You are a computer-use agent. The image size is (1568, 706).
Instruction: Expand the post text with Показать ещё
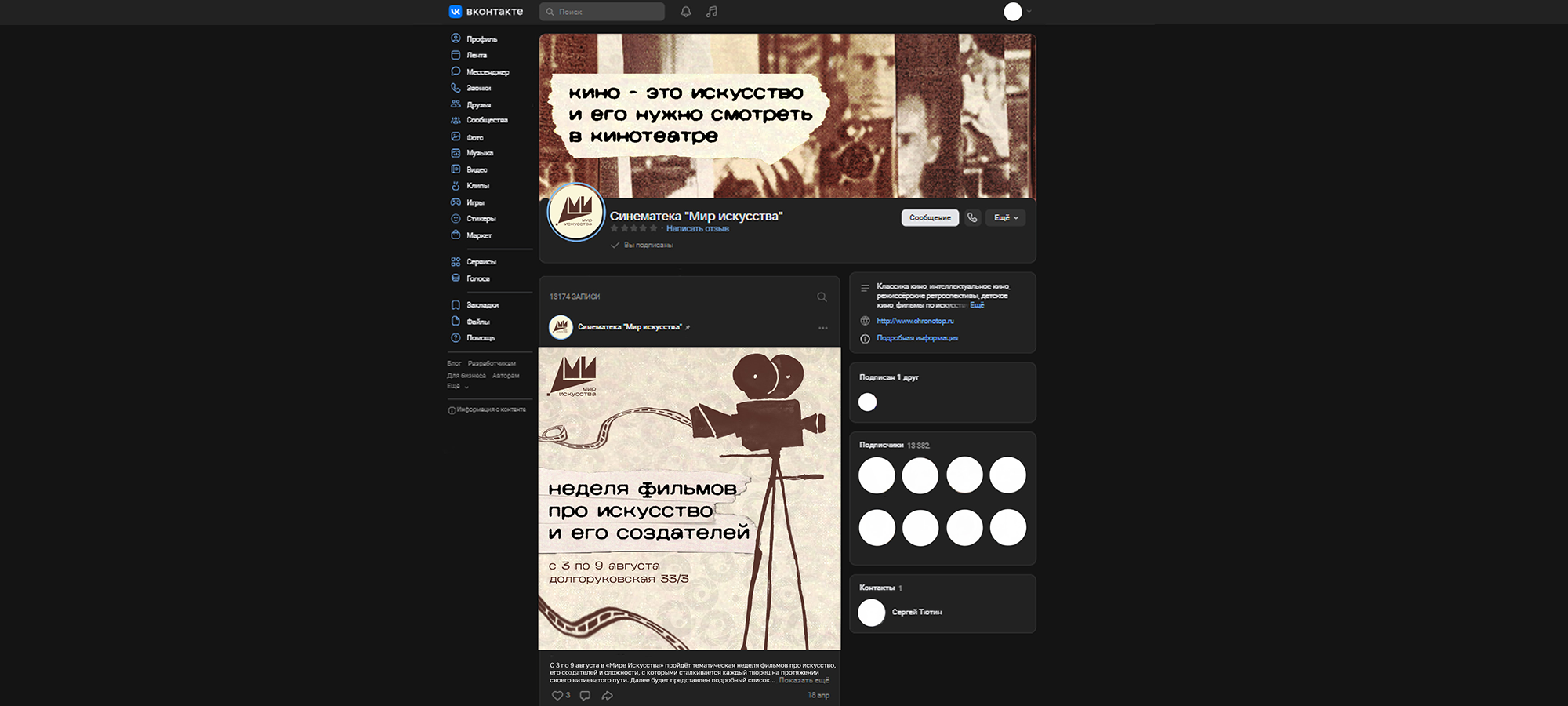[x=804, y=680]
